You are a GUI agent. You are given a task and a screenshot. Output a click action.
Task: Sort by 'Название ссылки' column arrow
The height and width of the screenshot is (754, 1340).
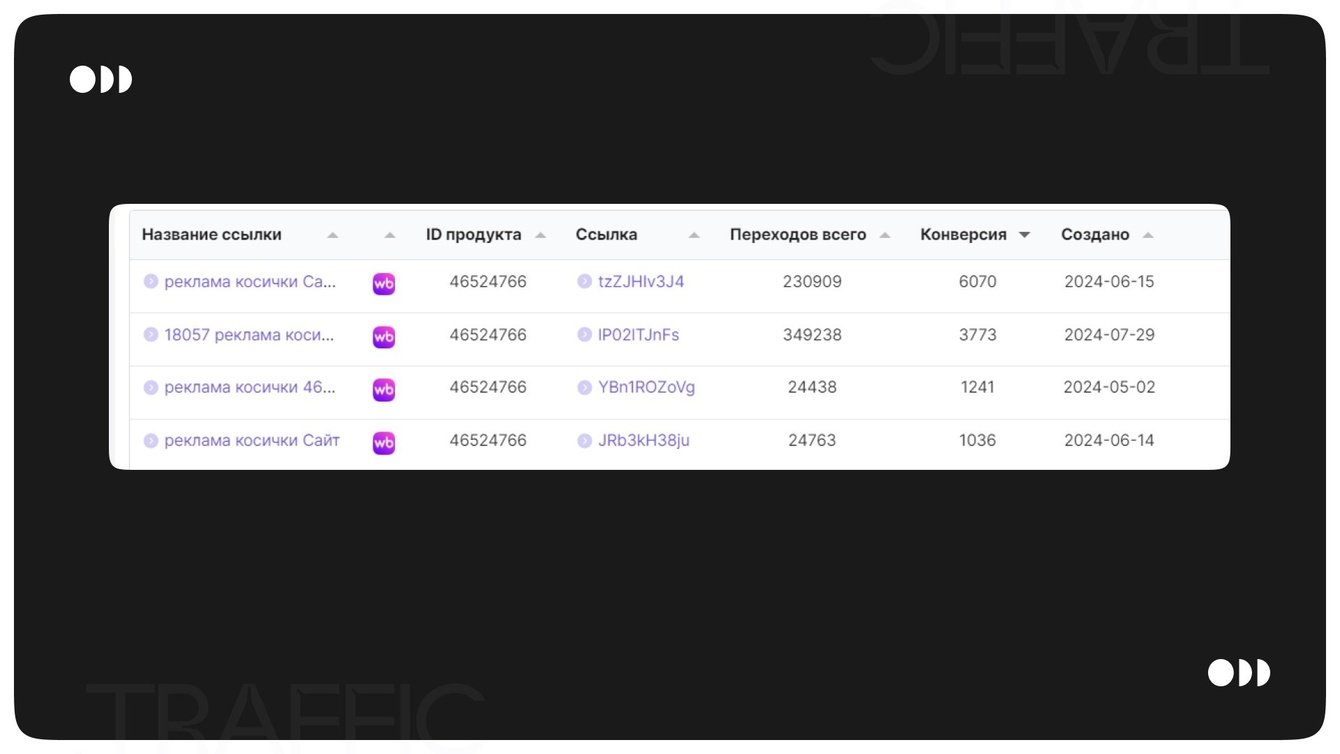pyautogui.click(x=333, y=236)
